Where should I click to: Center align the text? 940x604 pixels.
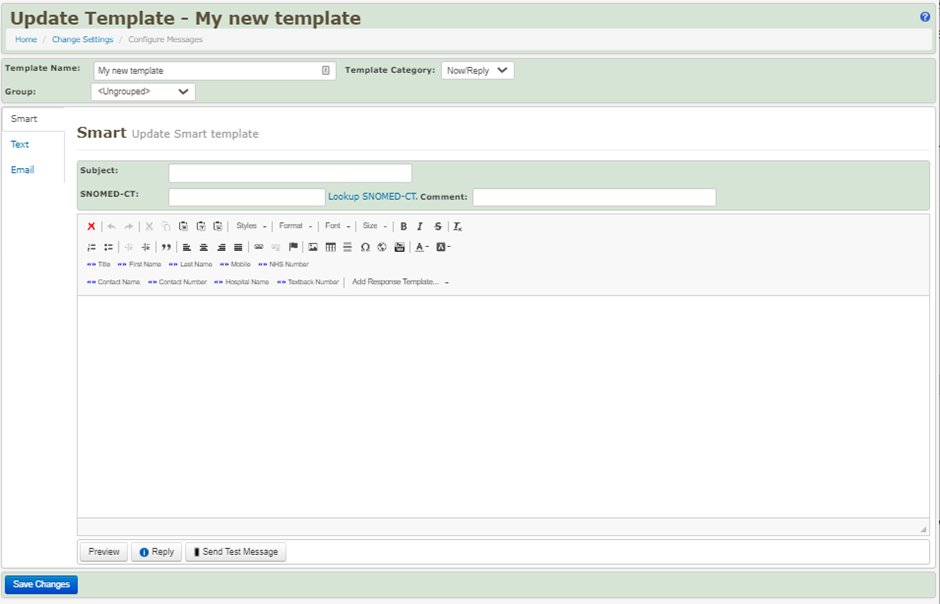pos(204,247)
